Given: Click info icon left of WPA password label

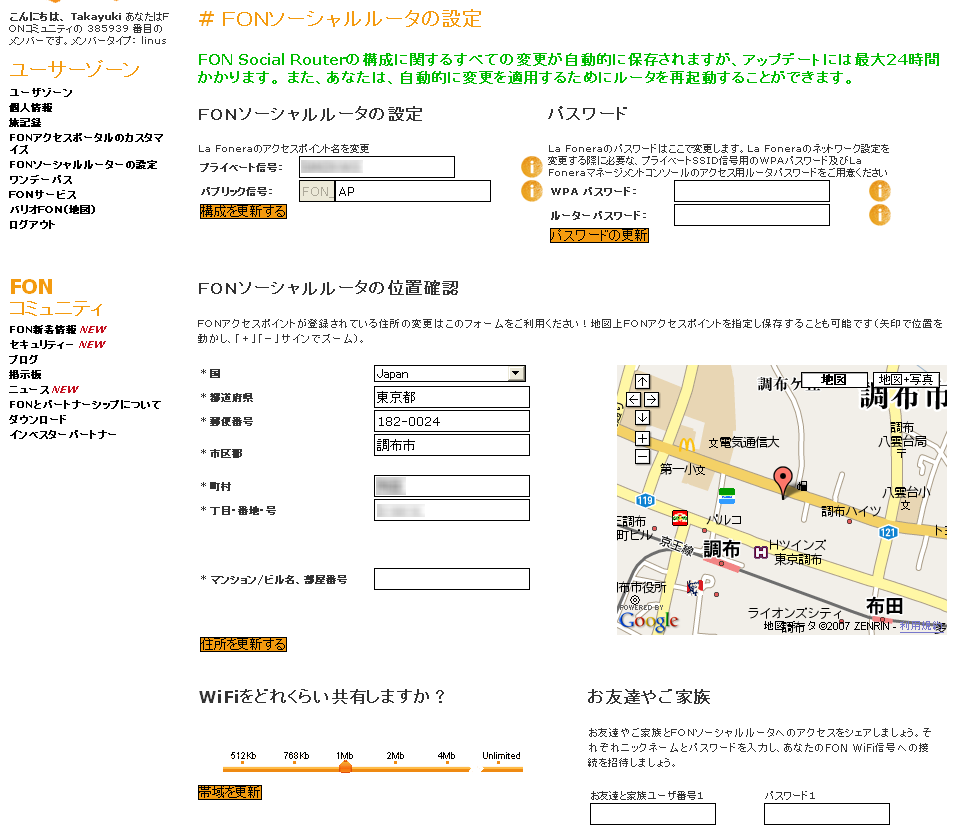Looking at the screenshot, I should 531,191.
